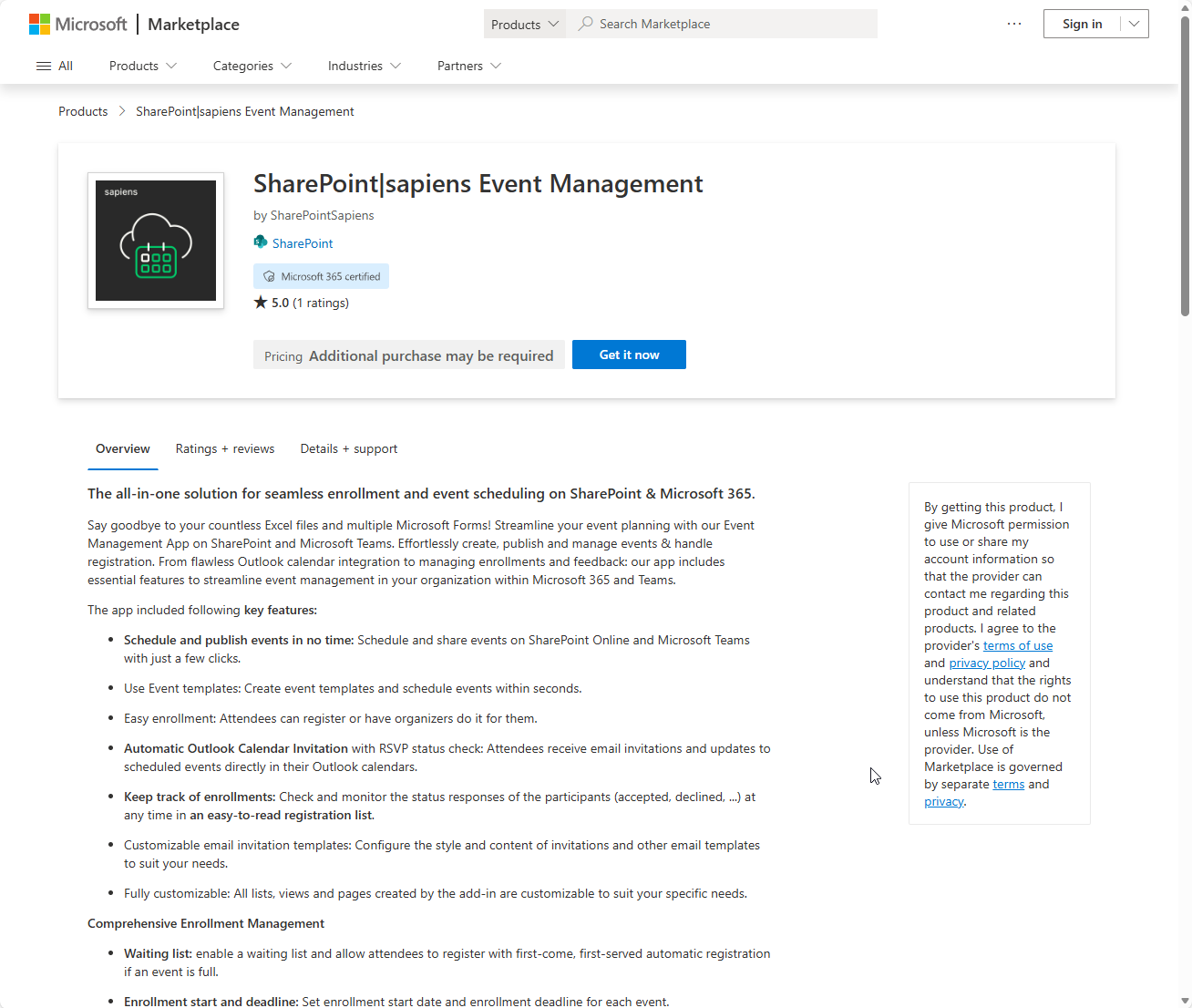This screenshot has height=1008, width=1192.
Task: Switch to the Ratings + reviews tab
Action: (x=224, y=448)
